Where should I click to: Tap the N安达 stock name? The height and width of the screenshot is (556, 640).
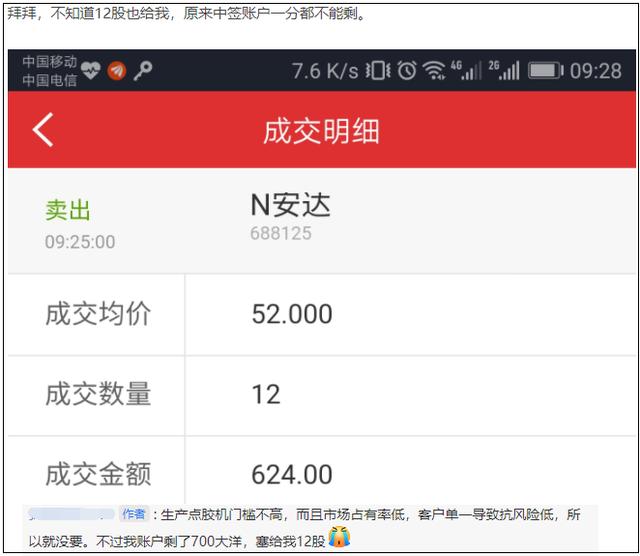tap(290, 205)
